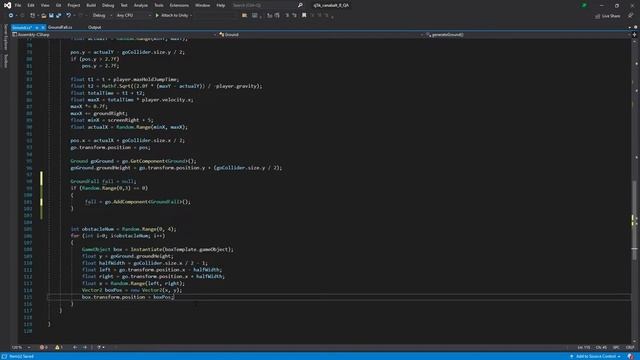
Task: Click the Open File folder icon
Action: 44,16
